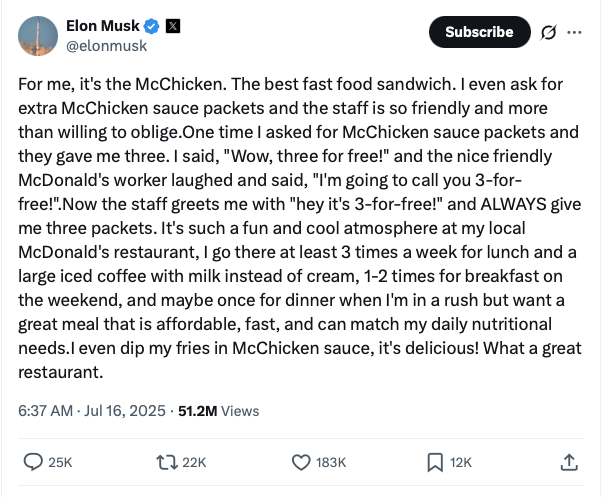Open the three-dot more options menu
Image resolution: width=605 pixels, height=497 pixels.
pyautogui.click(x=574, y=32)
